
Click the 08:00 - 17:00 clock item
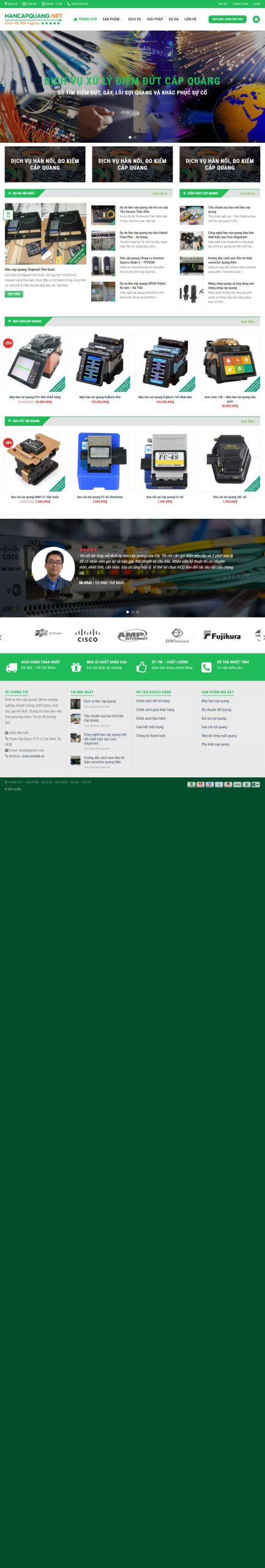pyautogui.click(x=52, y=4)
